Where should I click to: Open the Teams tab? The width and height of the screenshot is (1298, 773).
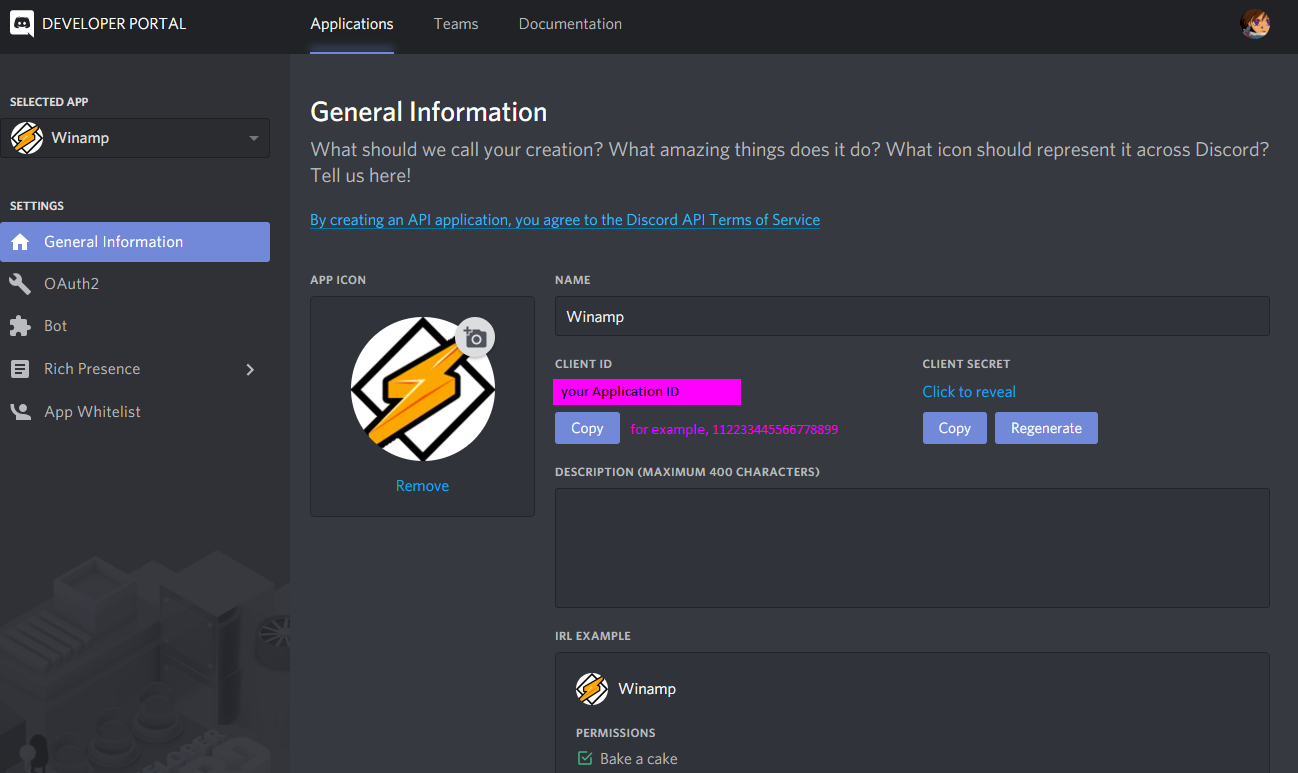456,24
